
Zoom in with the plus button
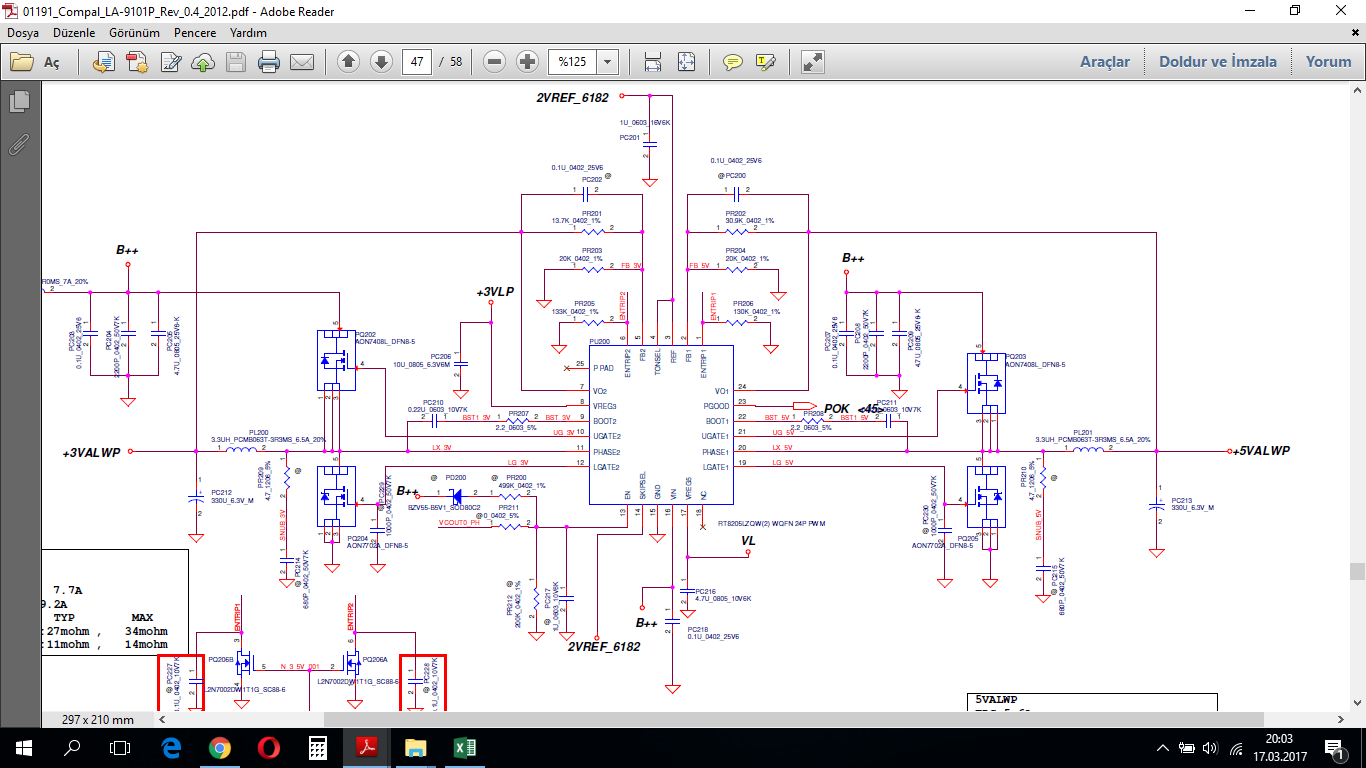[528, 62]
